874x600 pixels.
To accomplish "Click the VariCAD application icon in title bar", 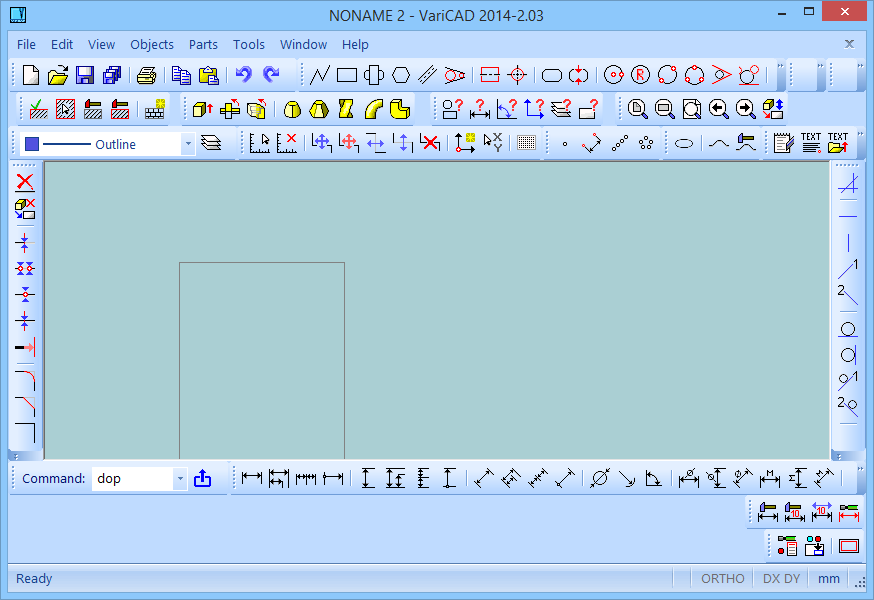I will tap(18, 14).
